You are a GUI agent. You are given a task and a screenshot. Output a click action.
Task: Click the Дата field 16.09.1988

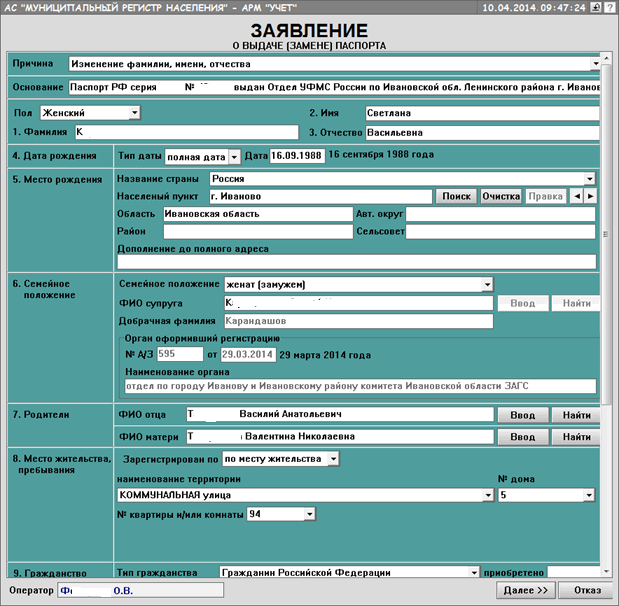pyautogui.click(x=298, y=156)
